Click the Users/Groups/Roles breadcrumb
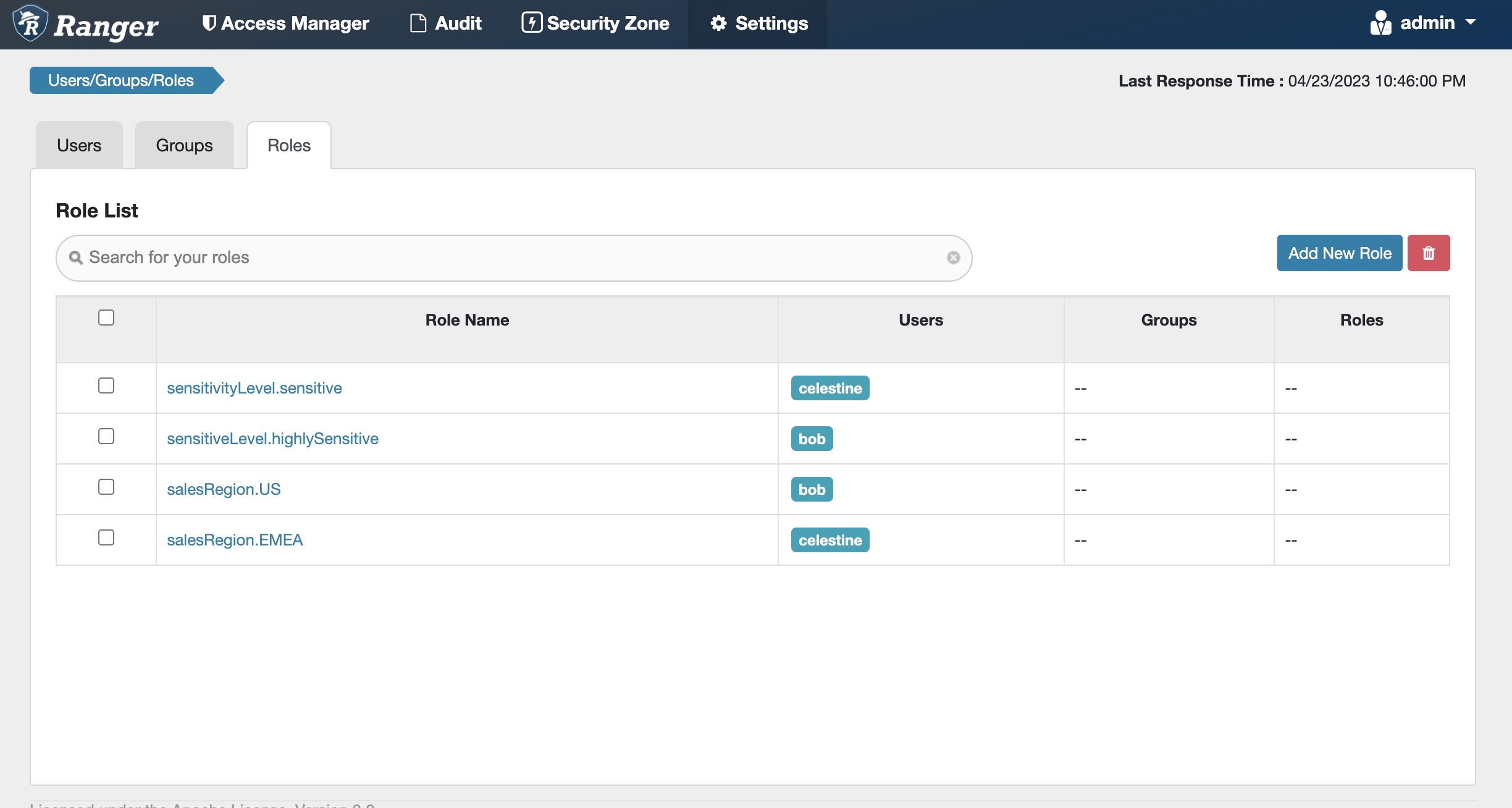This screenshot has width=1512, height=808. (x=122, y=80)
